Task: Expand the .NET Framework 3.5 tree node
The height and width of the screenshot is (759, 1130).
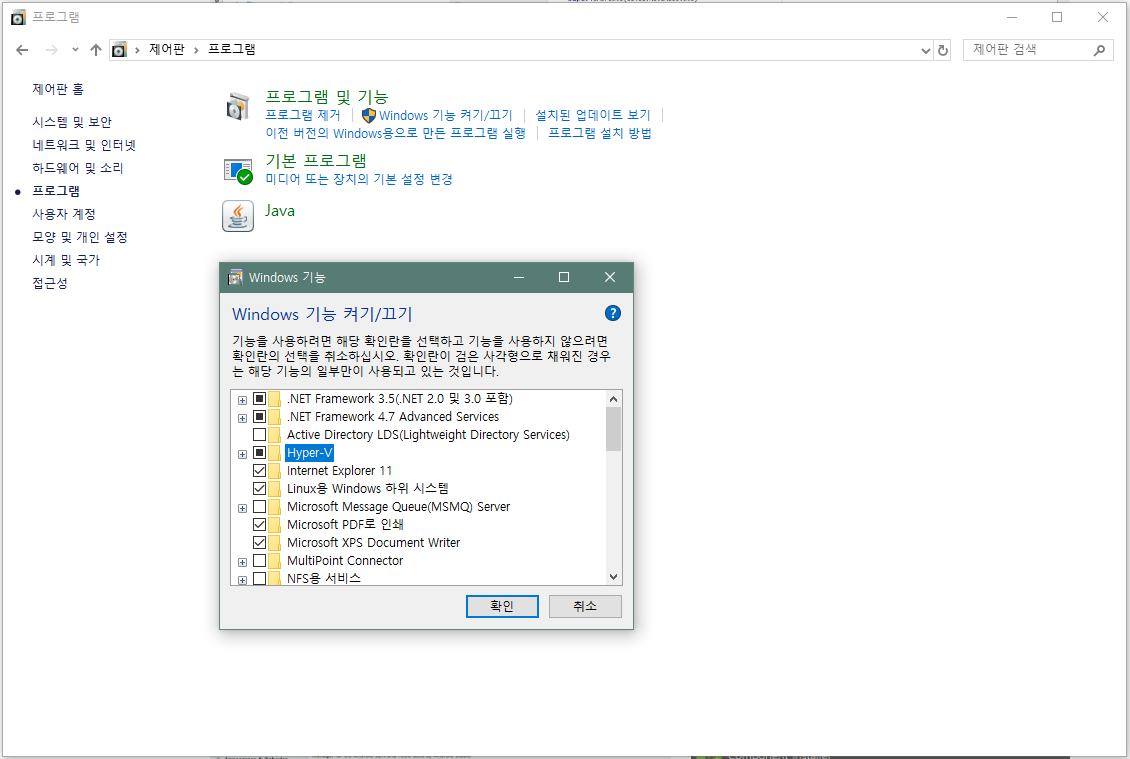Action: point(243,400)
